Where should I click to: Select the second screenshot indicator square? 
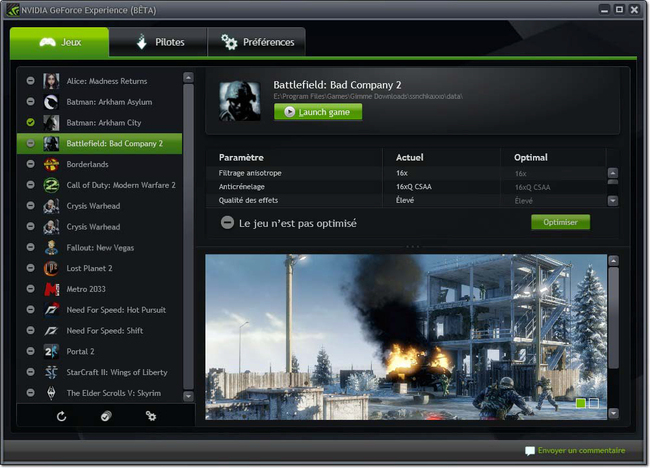[x=594, y=403]
